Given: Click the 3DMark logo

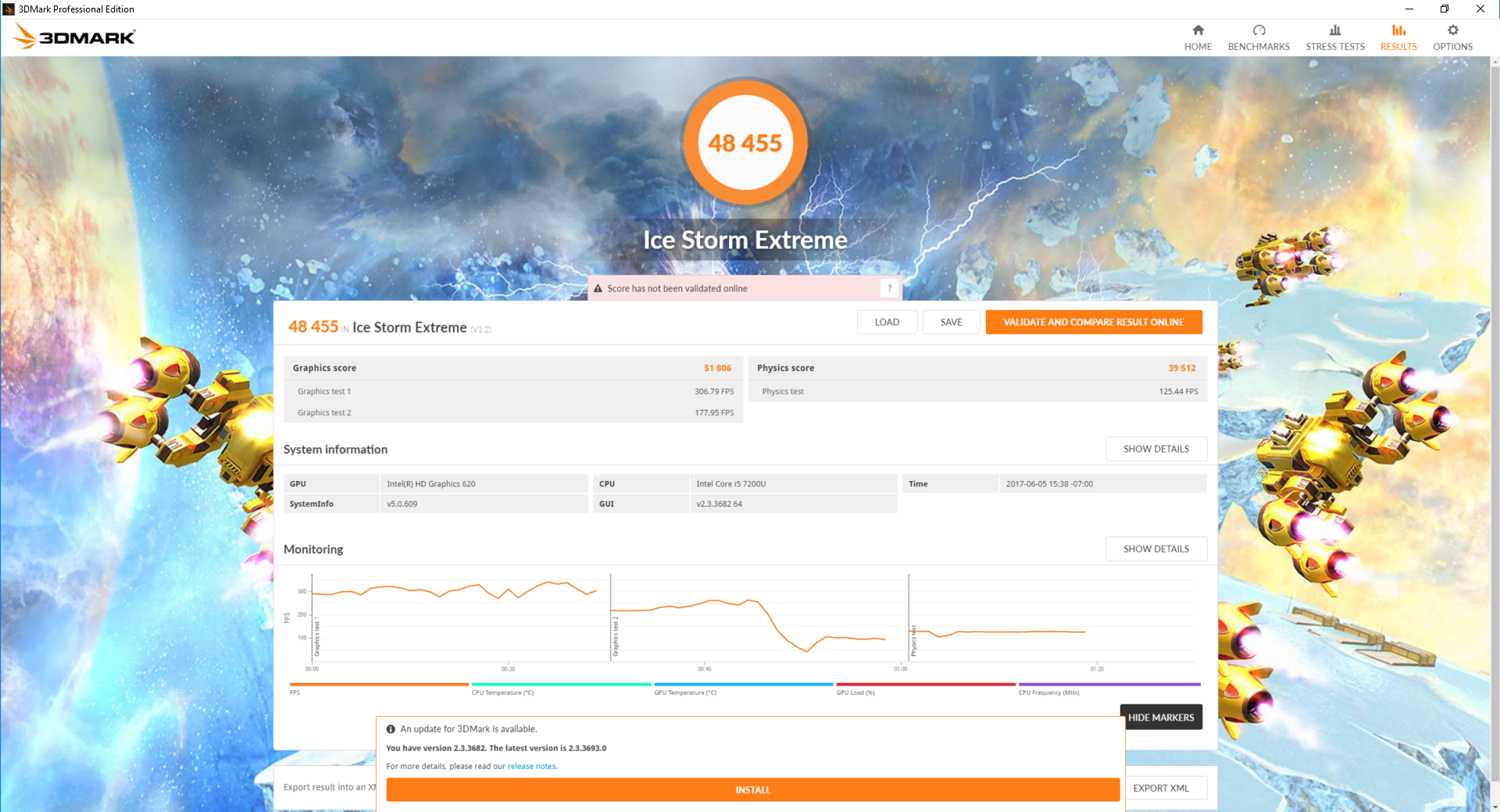Looking at the screenshot, I should (x=74, y=37).
